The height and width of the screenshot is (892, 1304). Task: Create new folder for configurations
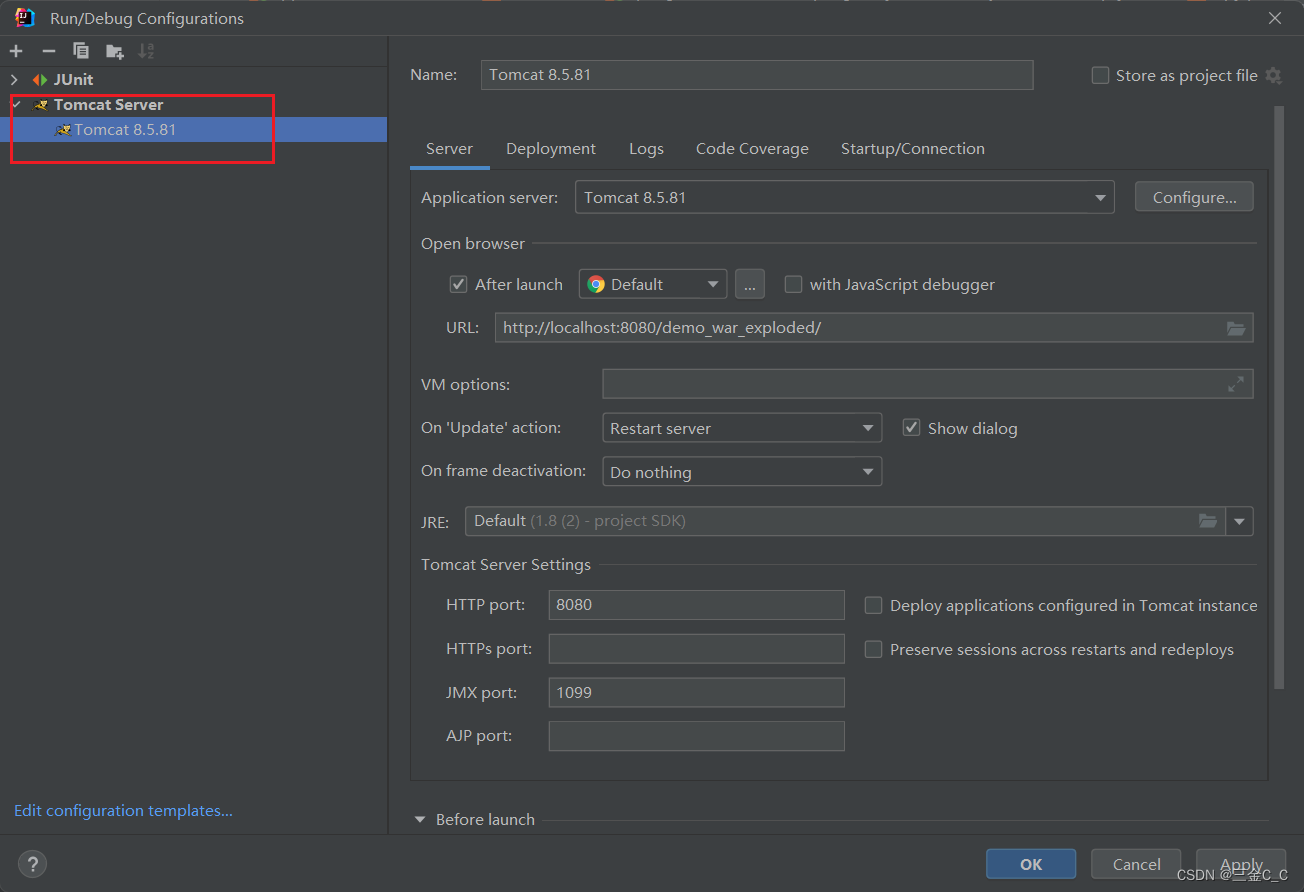pos(115,51)
